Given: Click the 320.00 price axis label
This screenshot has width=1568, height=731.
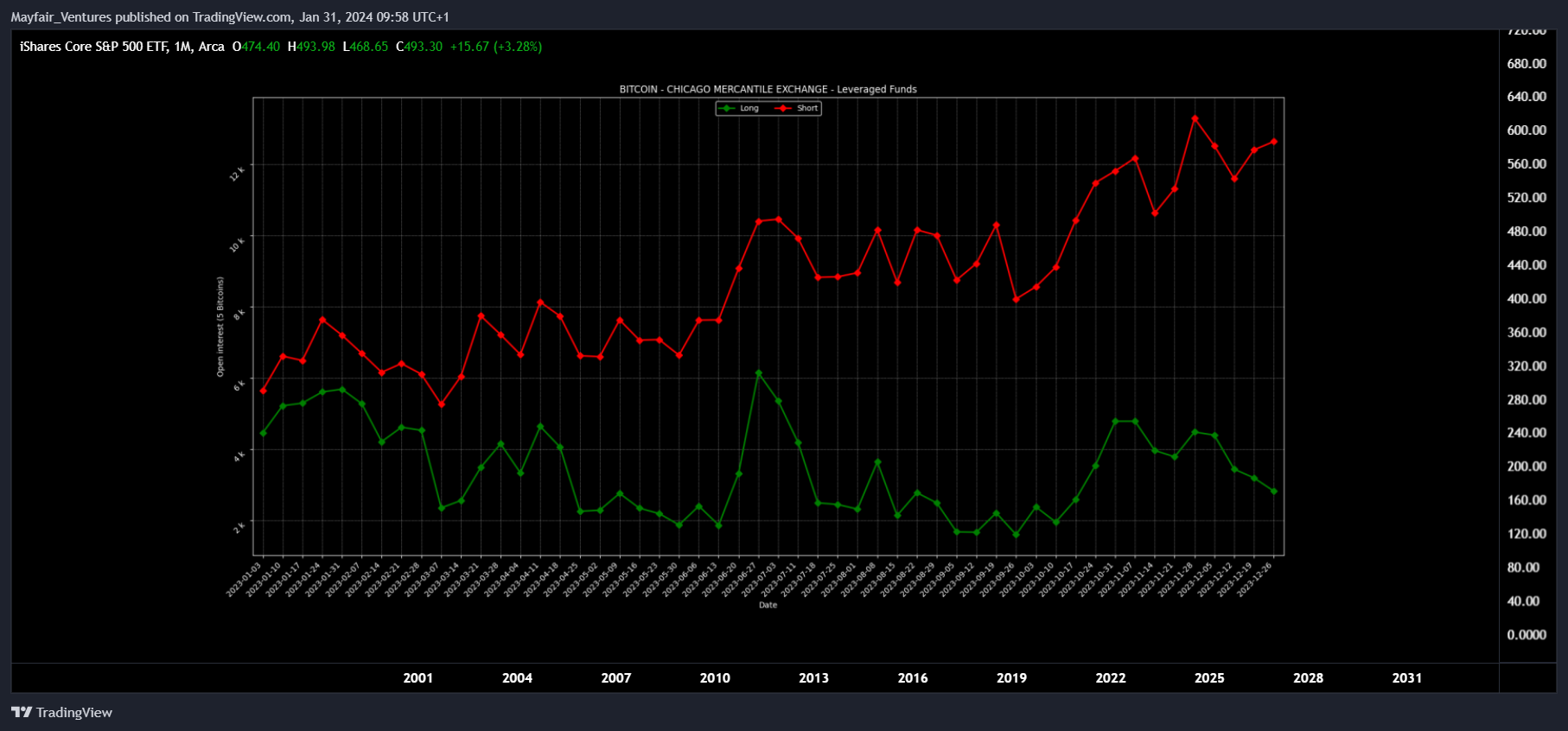Looking at the screenshot, I should click(x=1527, y=365).
